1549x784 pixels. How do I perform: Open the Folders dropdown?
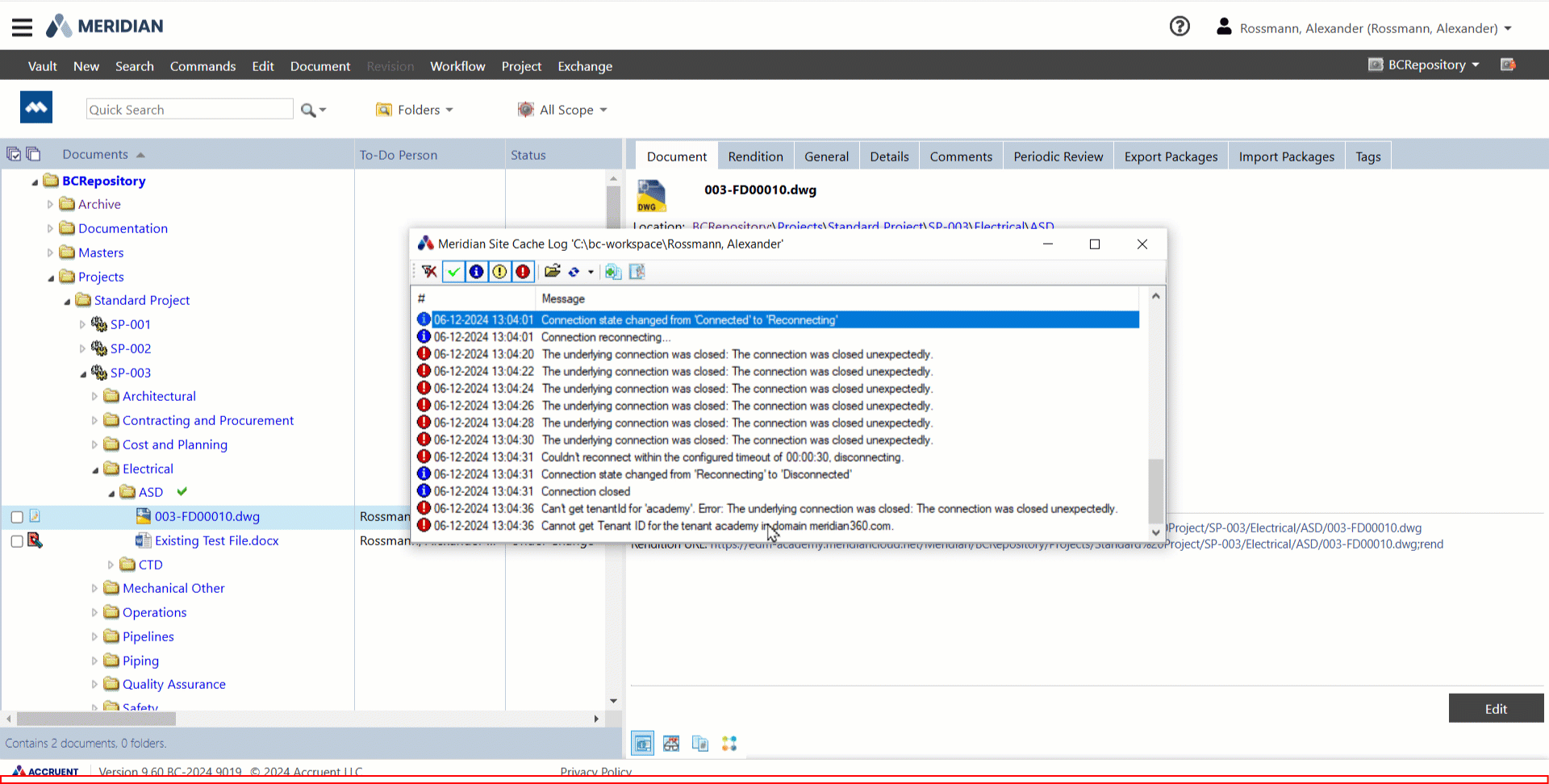coord(415,110)
